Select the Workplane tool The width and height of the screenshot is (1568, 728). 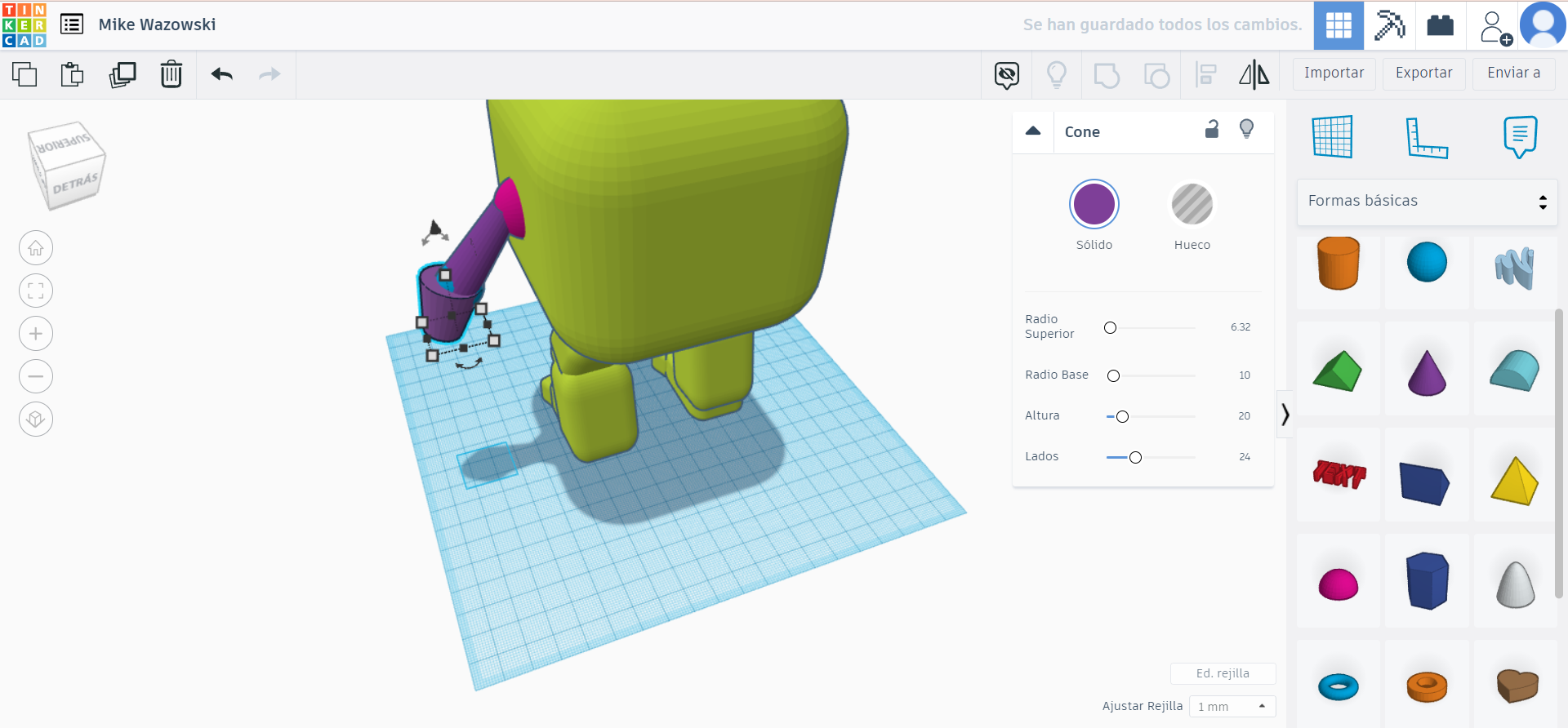pyautogui.click(x=1333, y=136)
